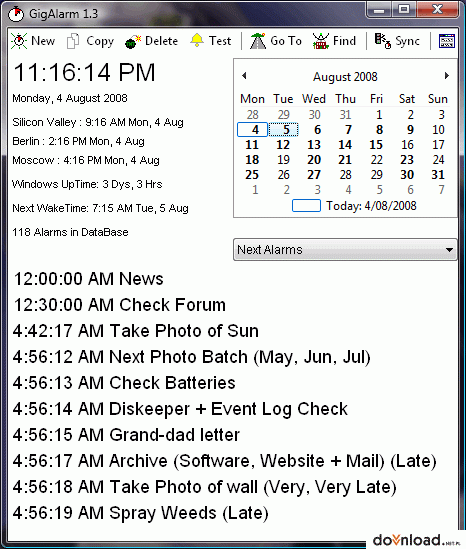Select July 28 in the calendar
466x549 pixels.
(252, 114)
